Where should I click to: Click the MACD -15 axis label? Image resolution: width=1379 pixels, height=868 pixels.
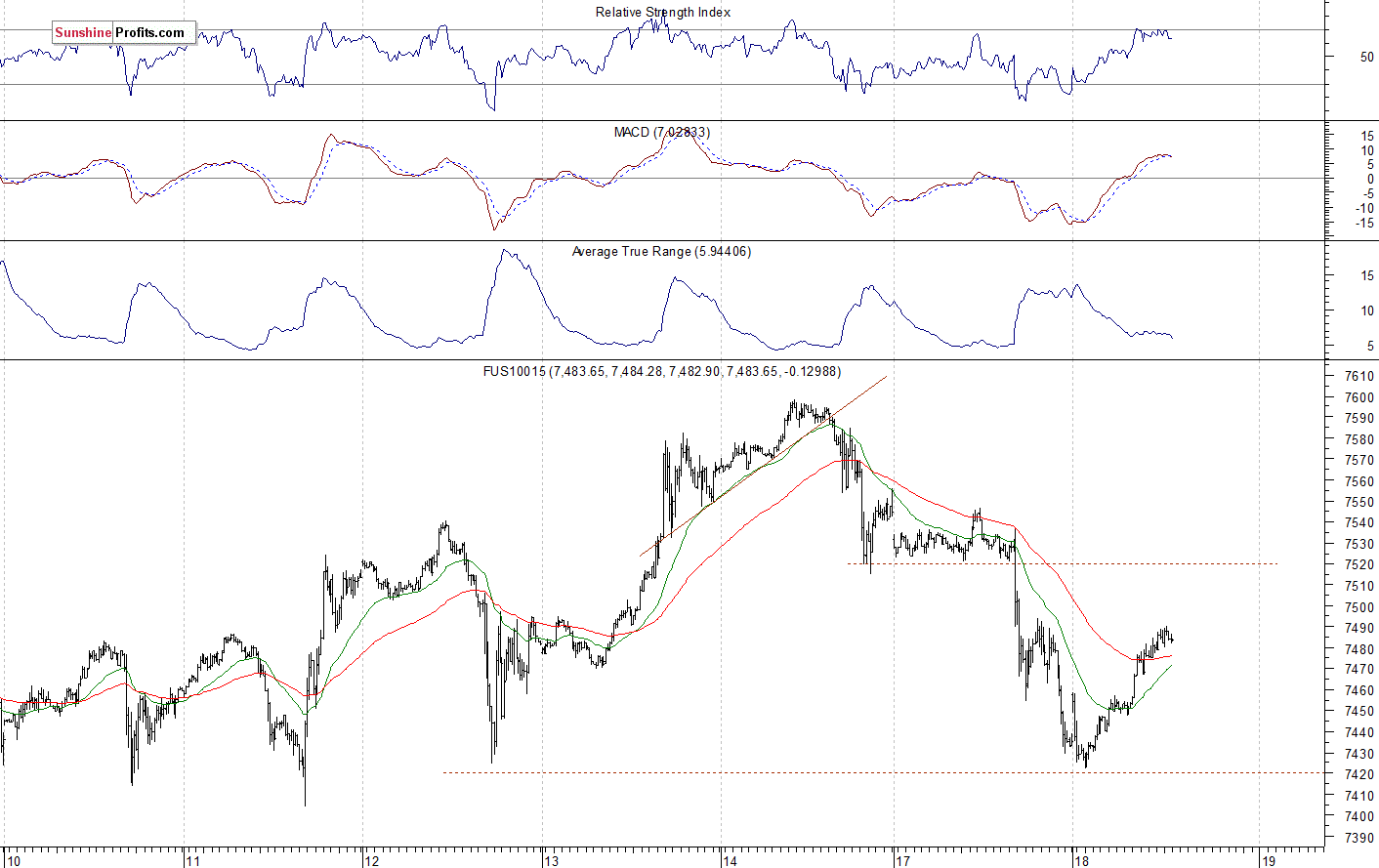coord(1365,224)
